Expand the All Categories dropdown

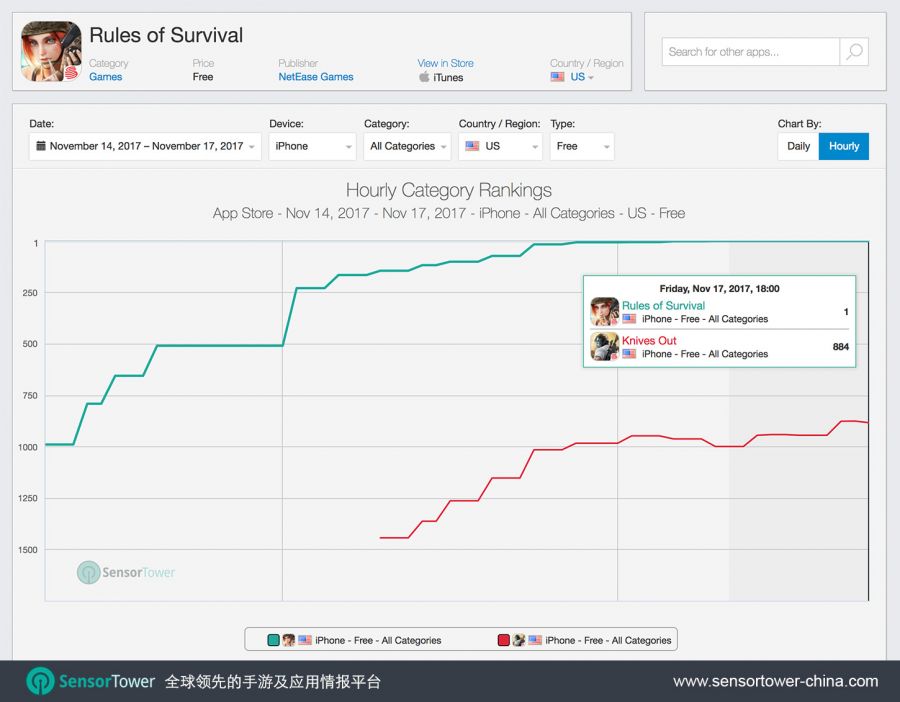tap(407, 146)
